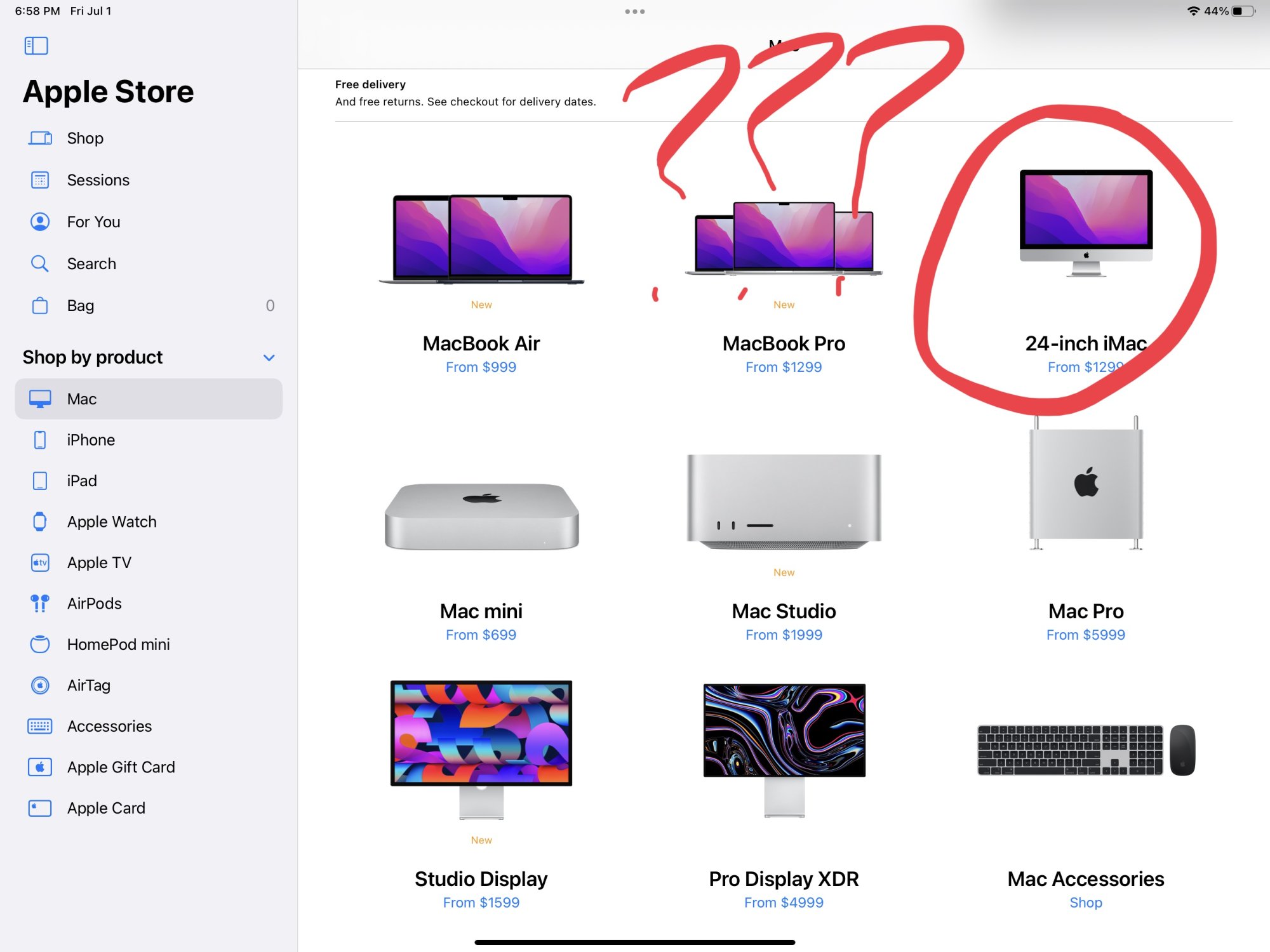Collapse the Shop by product chevron
Screen dimensions: 1270x952
[269, 358]
